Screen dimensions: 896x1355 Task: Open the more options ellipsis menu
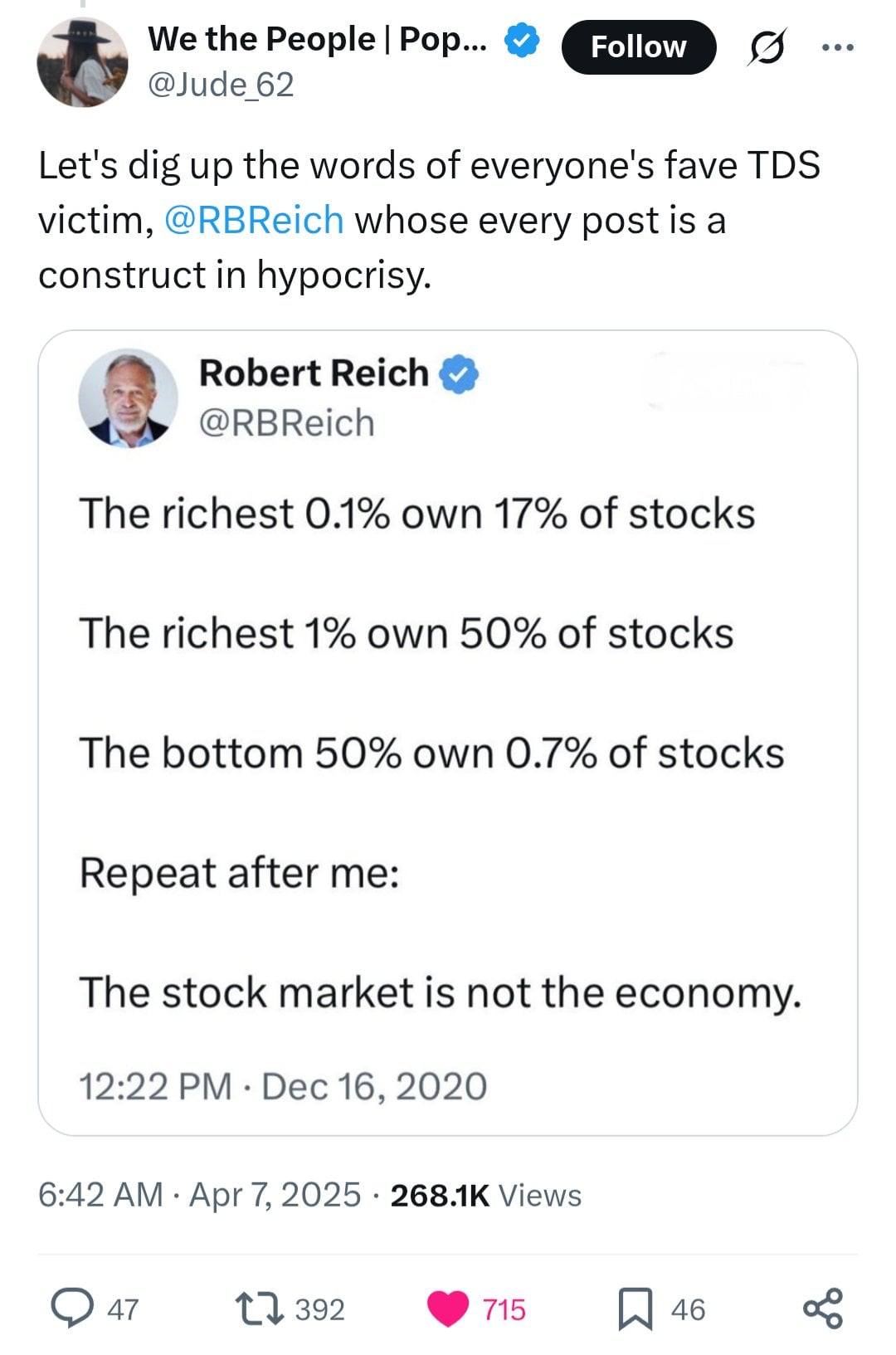(x=839, y=47)
